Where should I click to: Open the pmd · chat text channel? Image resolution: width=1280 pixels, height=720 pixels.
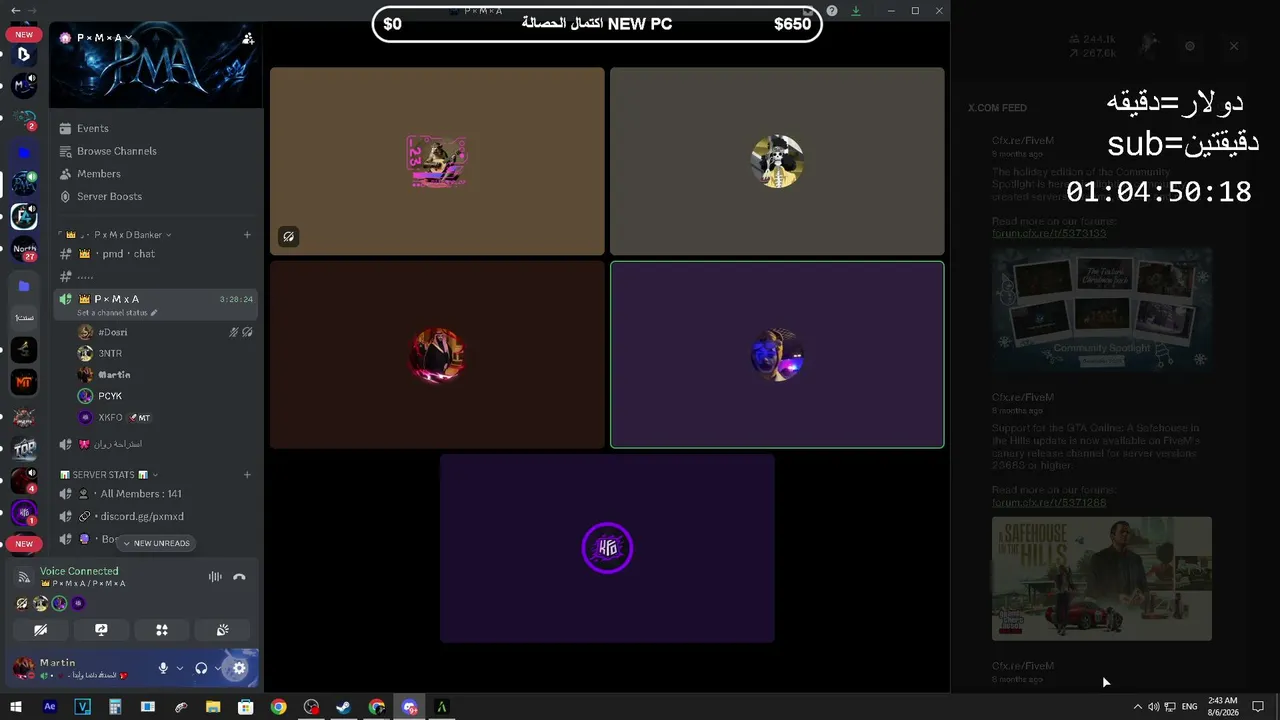157,254
